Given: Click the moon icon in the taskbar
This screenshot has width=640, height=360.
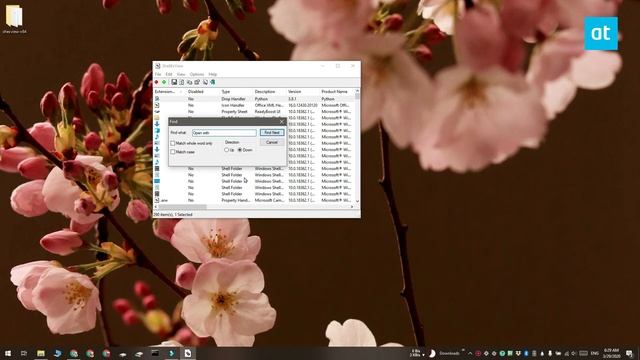Looking at the screenshot, I should coord(432,353).
